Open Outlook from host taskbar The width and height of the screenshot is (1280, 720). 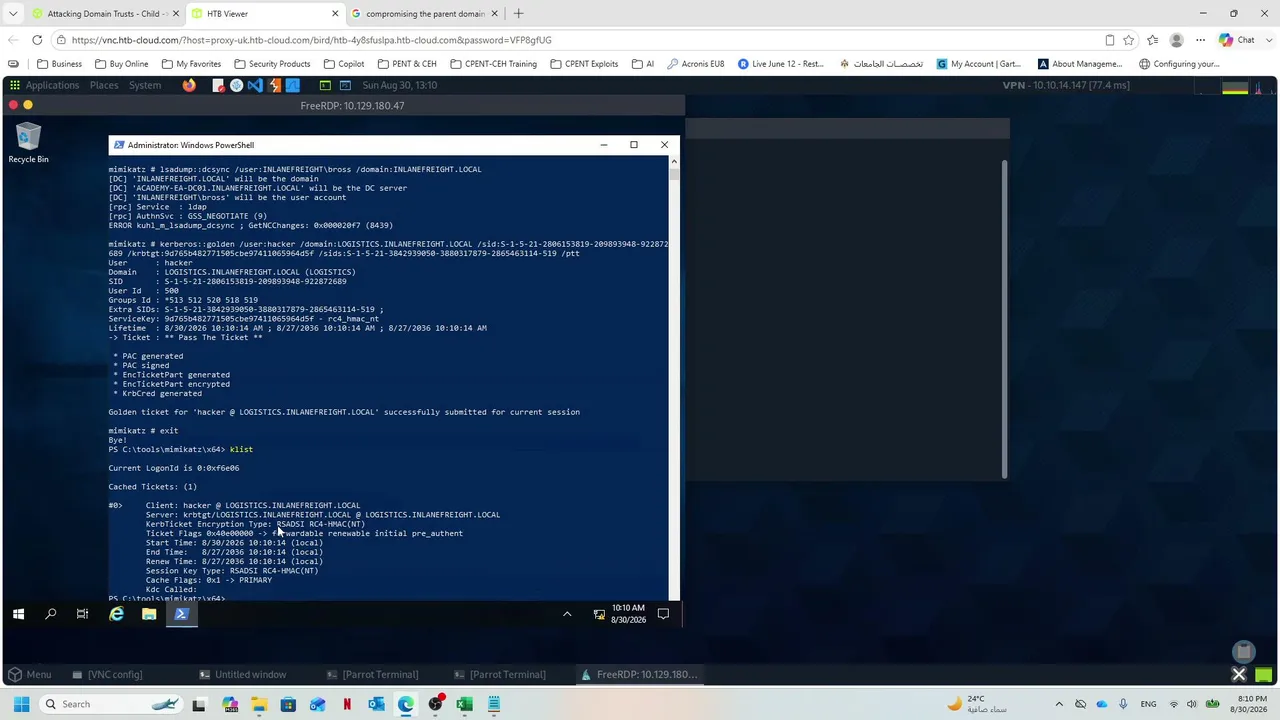(376, 704)
